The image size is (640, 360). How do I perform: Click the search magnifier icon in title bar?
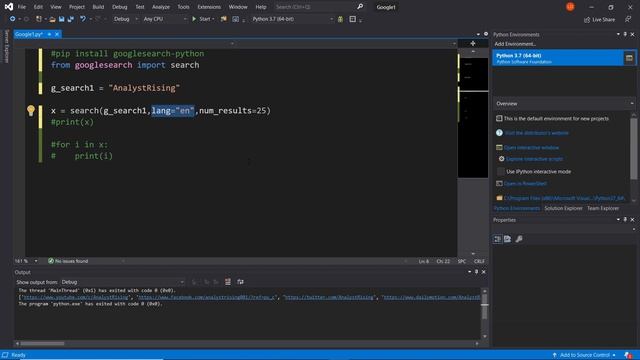coord(360,7)
